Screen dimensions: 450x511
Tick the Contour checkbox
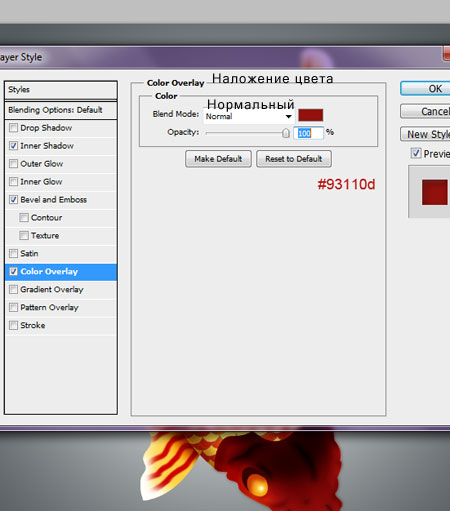pyautogui.click(x=24, y=218)
